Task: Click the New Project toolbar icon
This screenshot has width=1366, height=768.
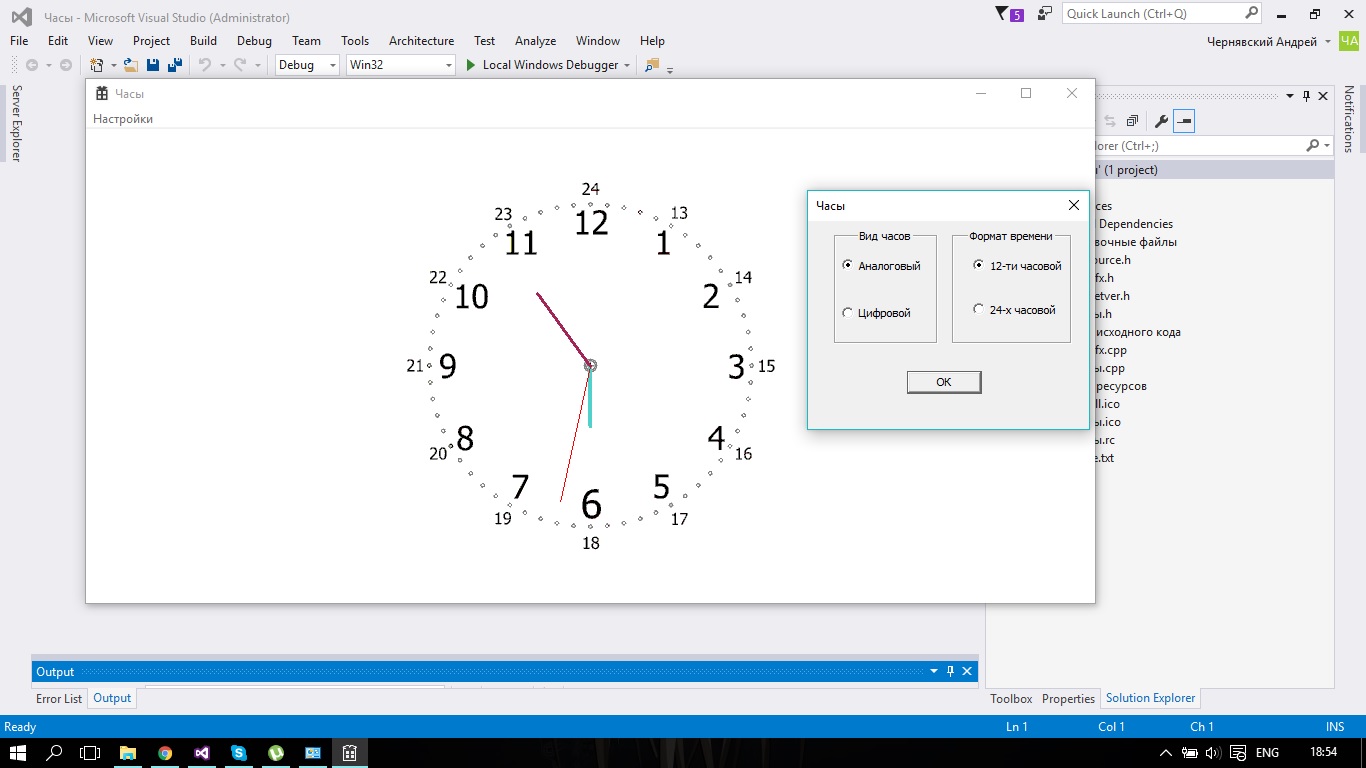Action: (x=96, y=65)
